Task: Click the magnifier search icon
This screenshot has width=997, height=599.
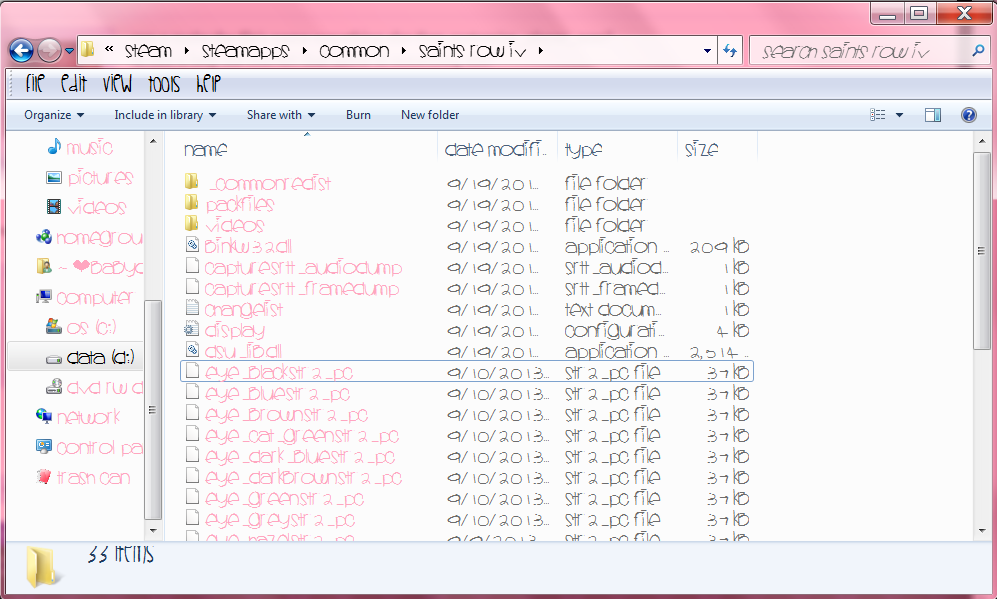Action: point(978,50)
